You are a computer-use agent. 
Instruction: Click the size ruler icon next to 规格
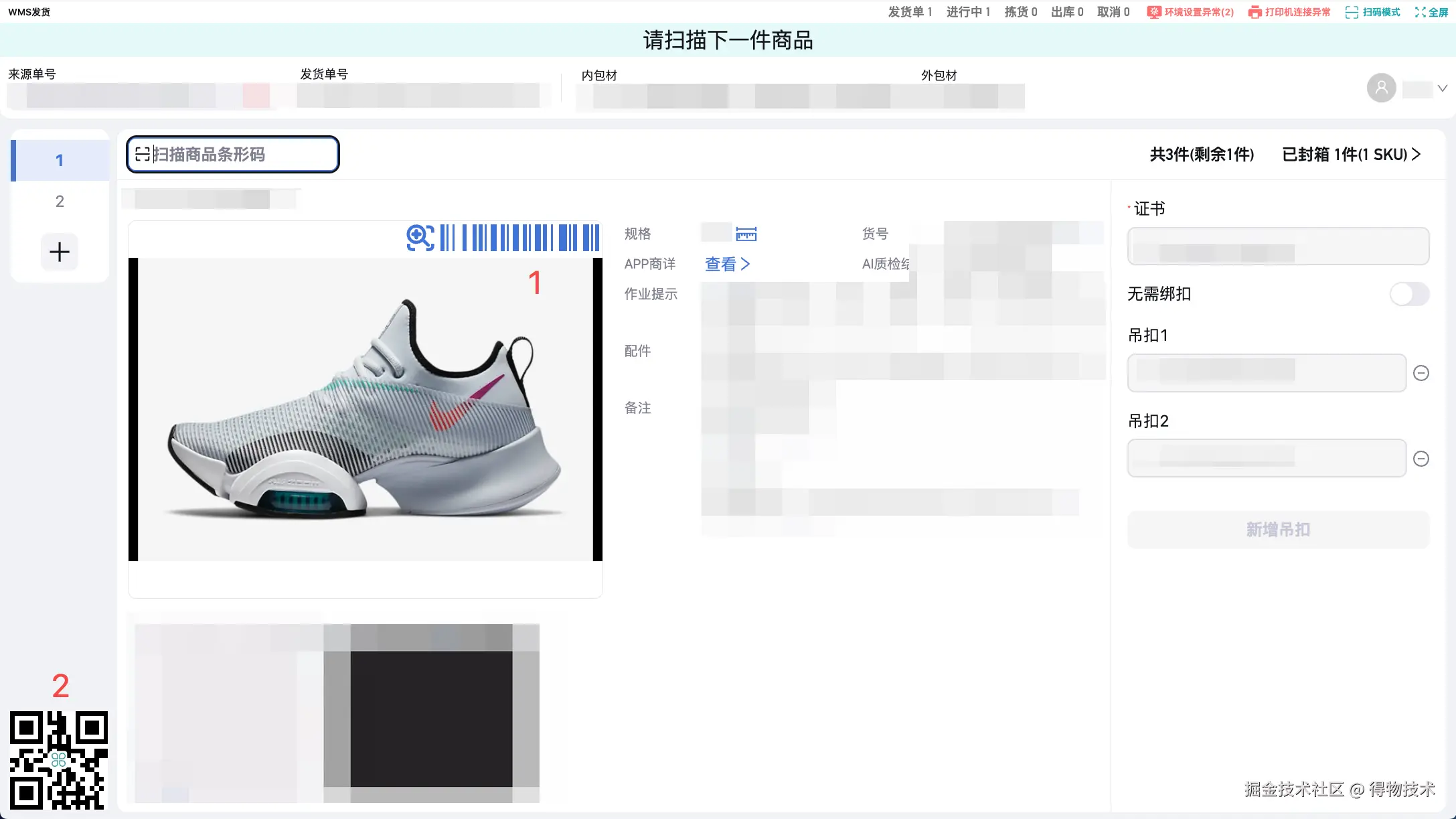[746, 234]
